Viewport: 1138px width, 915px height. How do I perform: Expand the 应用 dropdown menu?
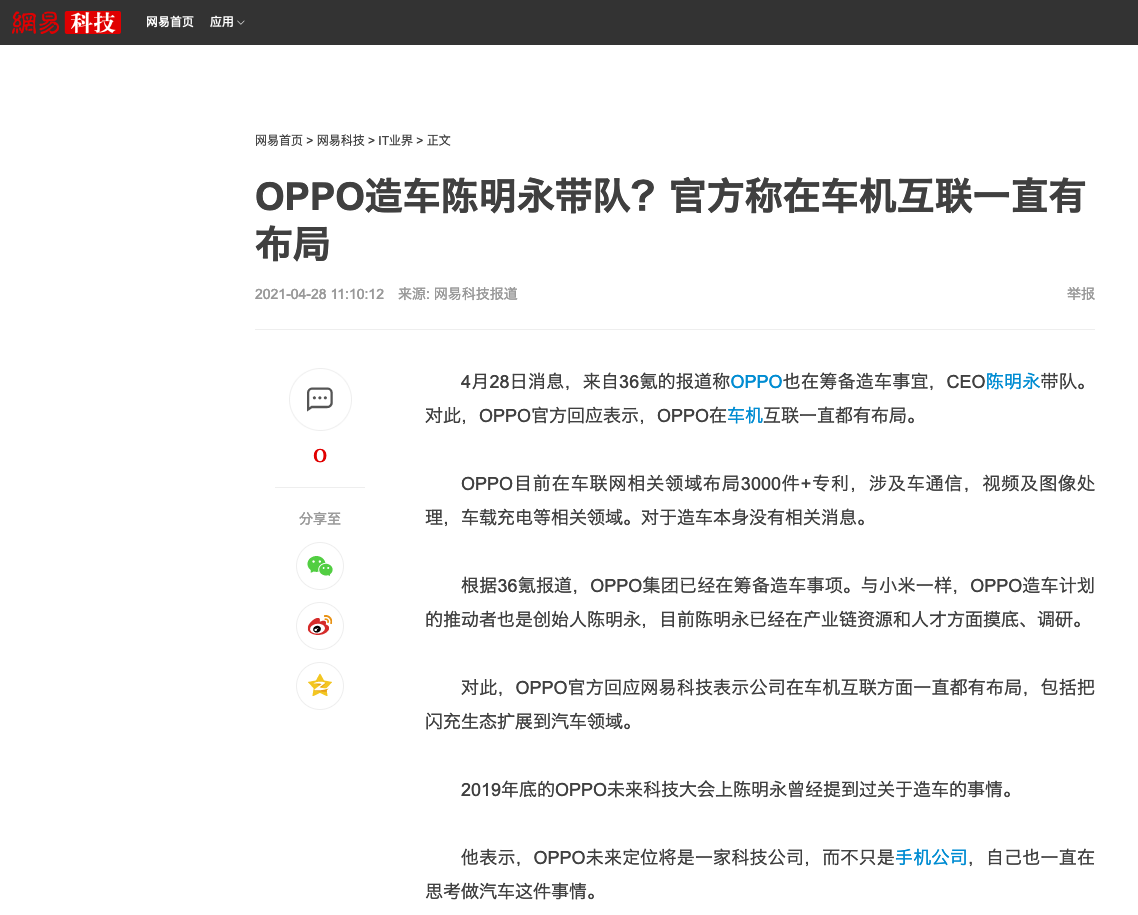227,22
